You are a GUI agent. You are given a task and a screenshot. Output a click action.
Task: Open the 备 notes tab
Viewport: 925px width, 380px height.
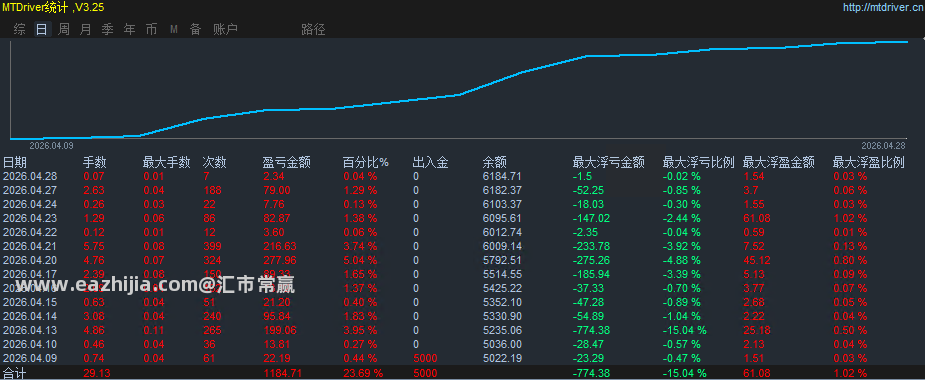pyautogui.click(x=195, y=30)
